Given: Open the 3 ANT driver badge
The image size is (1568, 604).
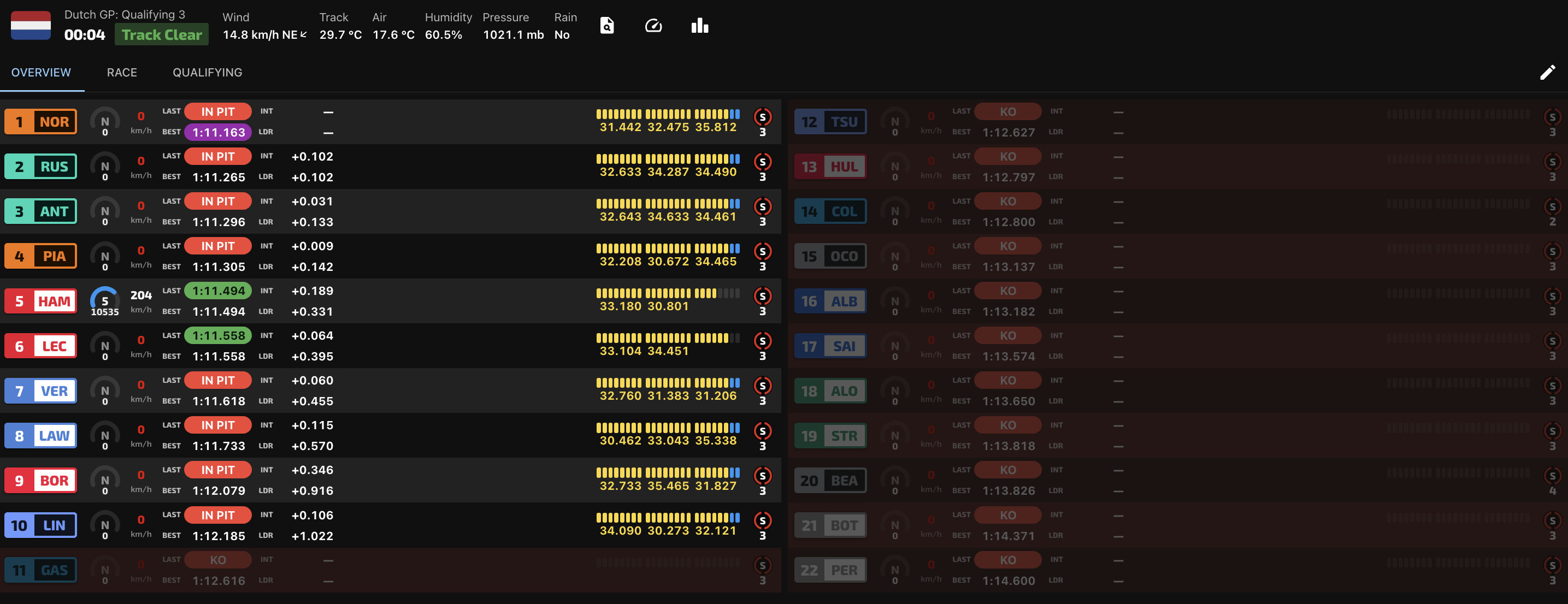Looking at the screenshot, I should point(41,212).
